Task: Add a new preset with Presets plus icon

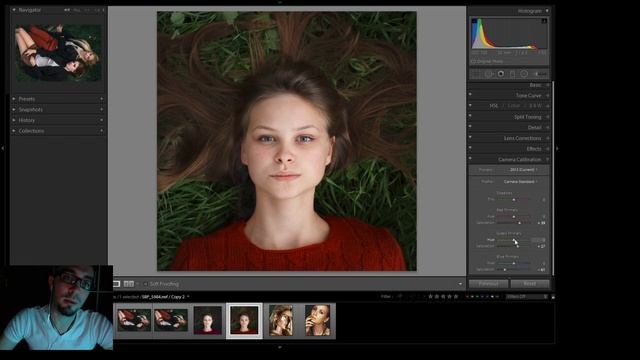Action: click(x=102, y=99)
